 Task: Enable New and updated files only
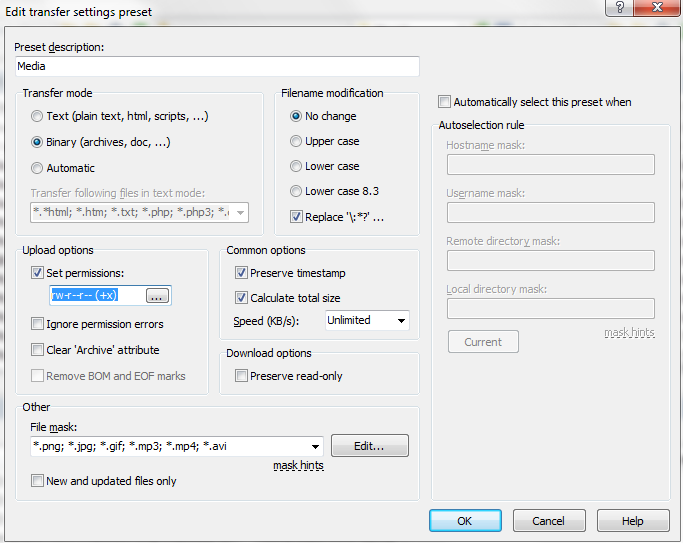coord(38,481)
